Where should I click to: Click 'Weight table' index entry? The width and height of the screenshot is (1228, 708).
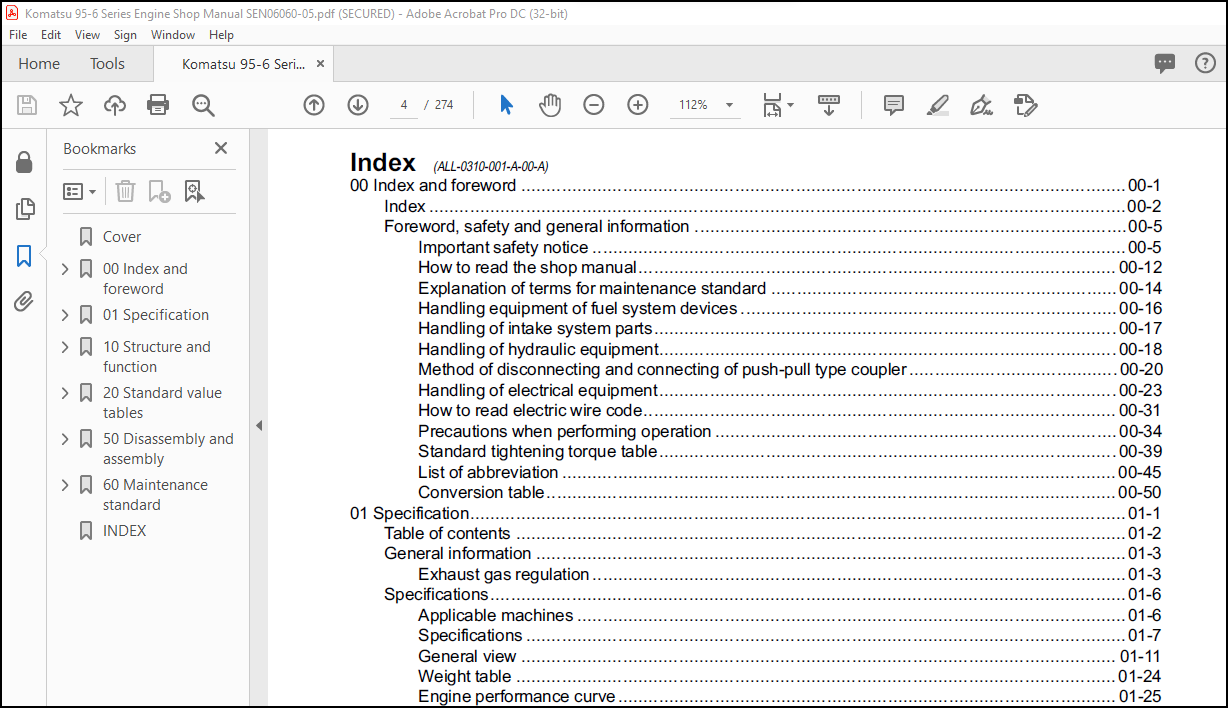[465, 676]
